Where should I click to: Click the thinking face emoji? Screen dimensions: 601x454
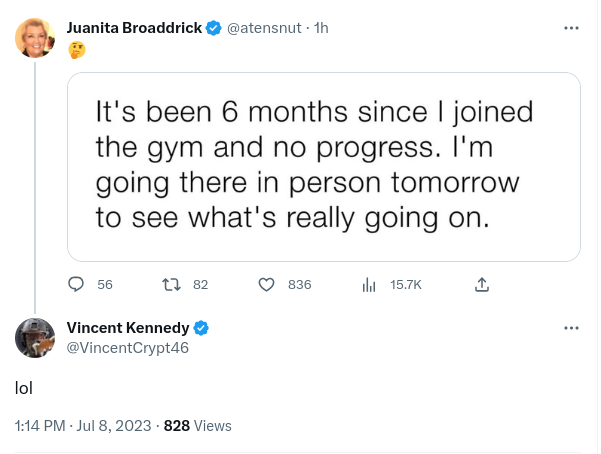(75, 48)
